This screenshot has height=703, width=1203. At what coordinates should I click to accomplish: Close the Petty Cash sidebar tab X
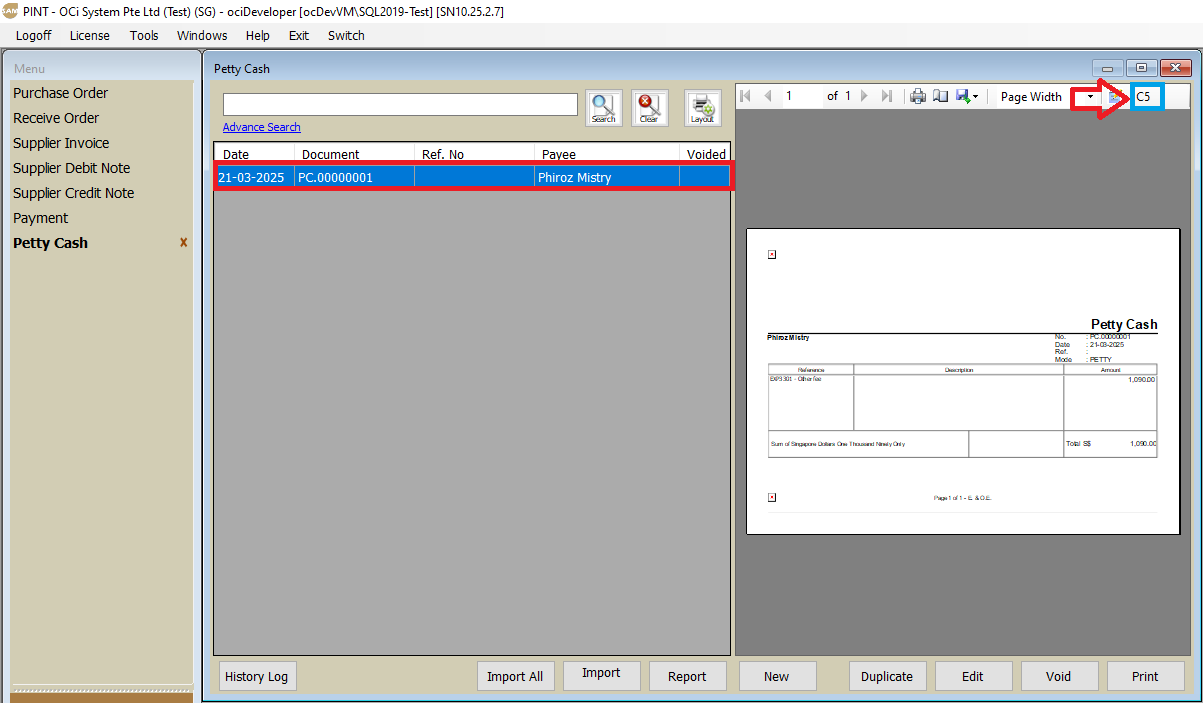click(x=183, y=243)
